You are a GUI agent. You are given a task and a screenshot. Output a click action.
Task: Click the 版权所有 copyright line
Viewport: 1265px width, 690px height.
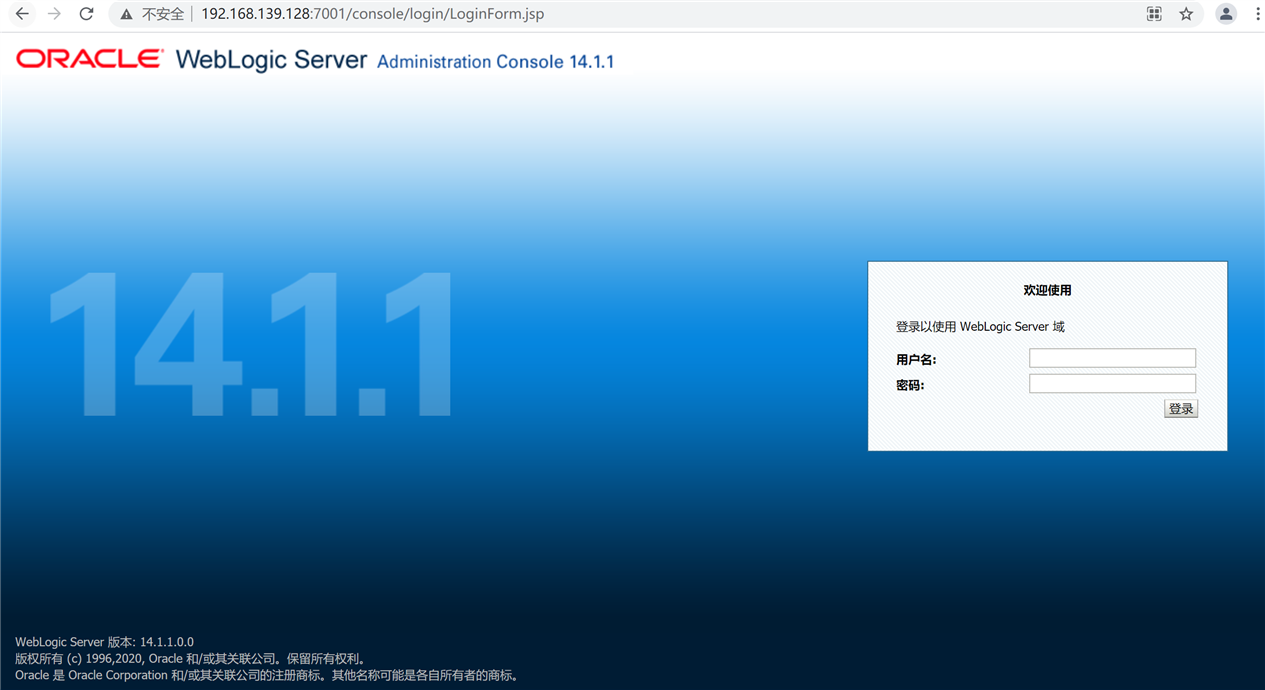[190, 659]
